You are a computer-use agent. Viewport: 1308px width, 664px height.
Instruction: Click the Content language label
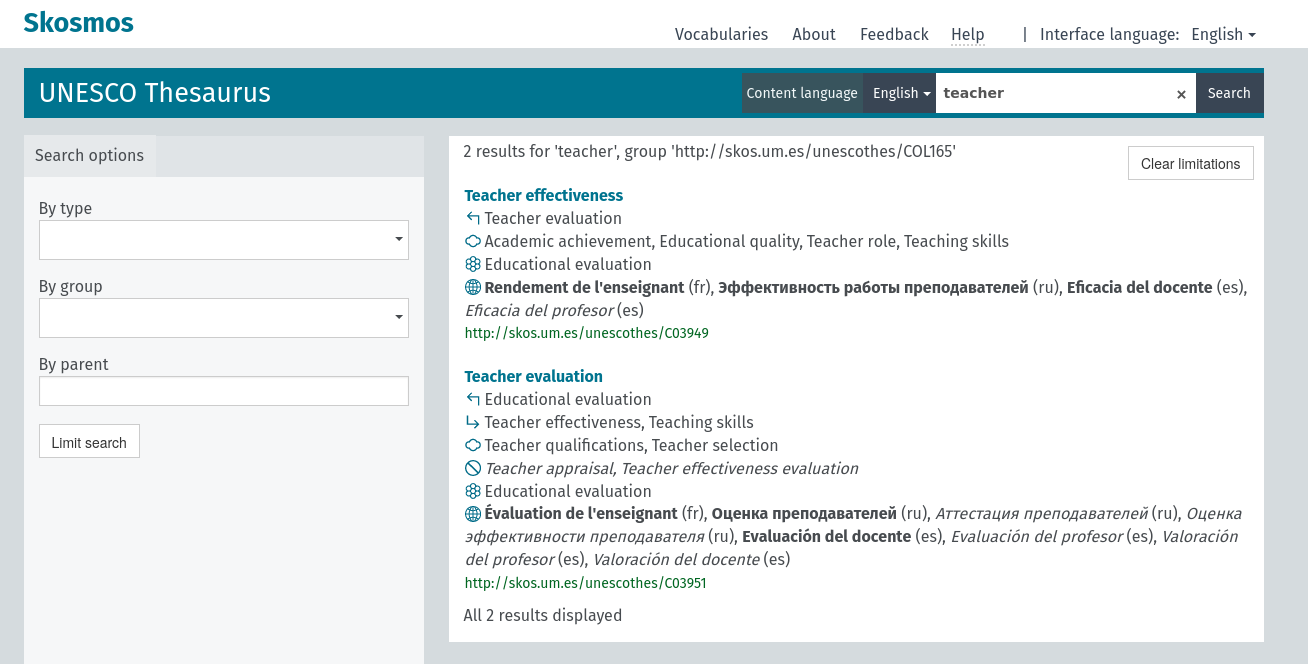click(802, 93)
